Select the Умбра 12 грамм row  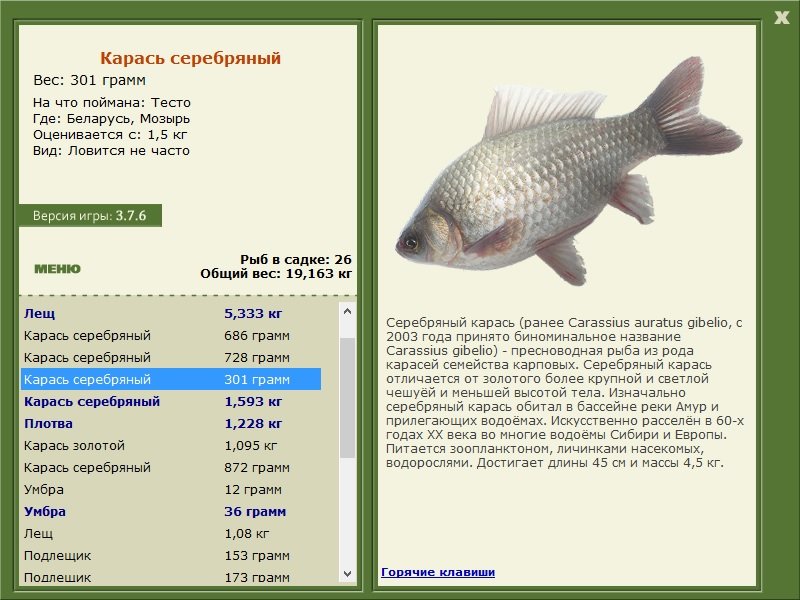[x=171, y=489]
